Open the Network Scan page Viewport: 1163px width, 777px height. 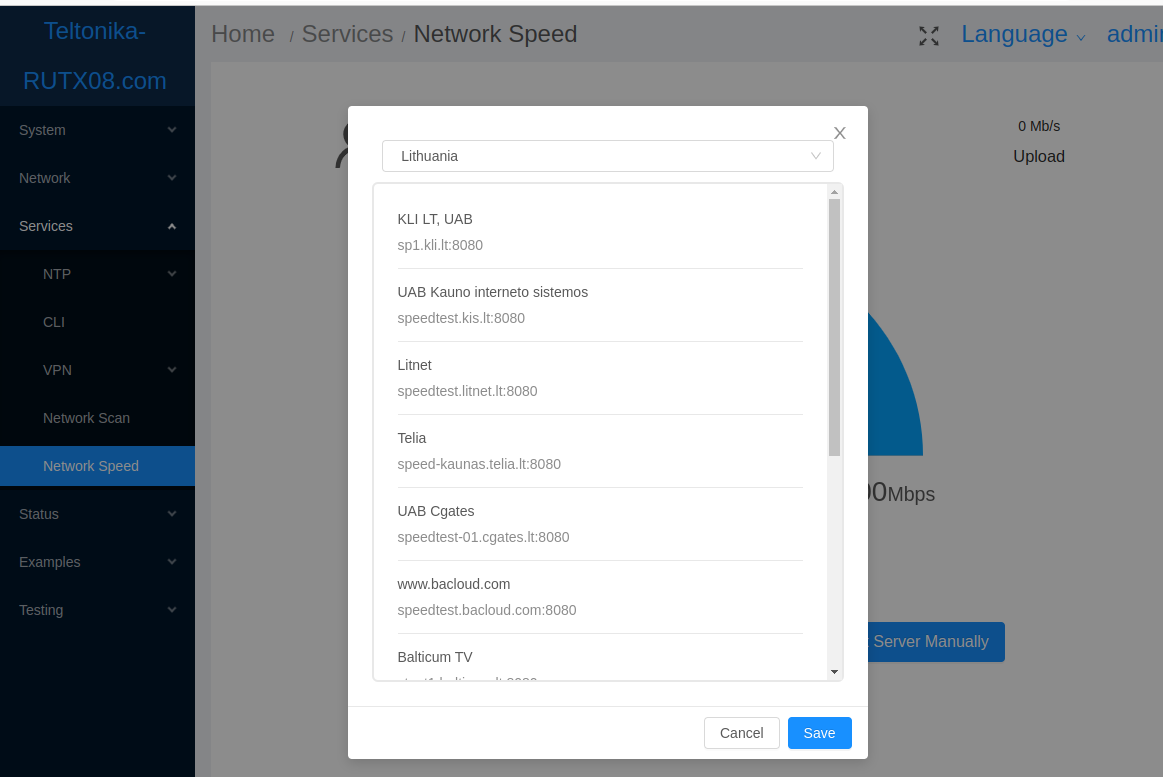(x=107, y=417)
